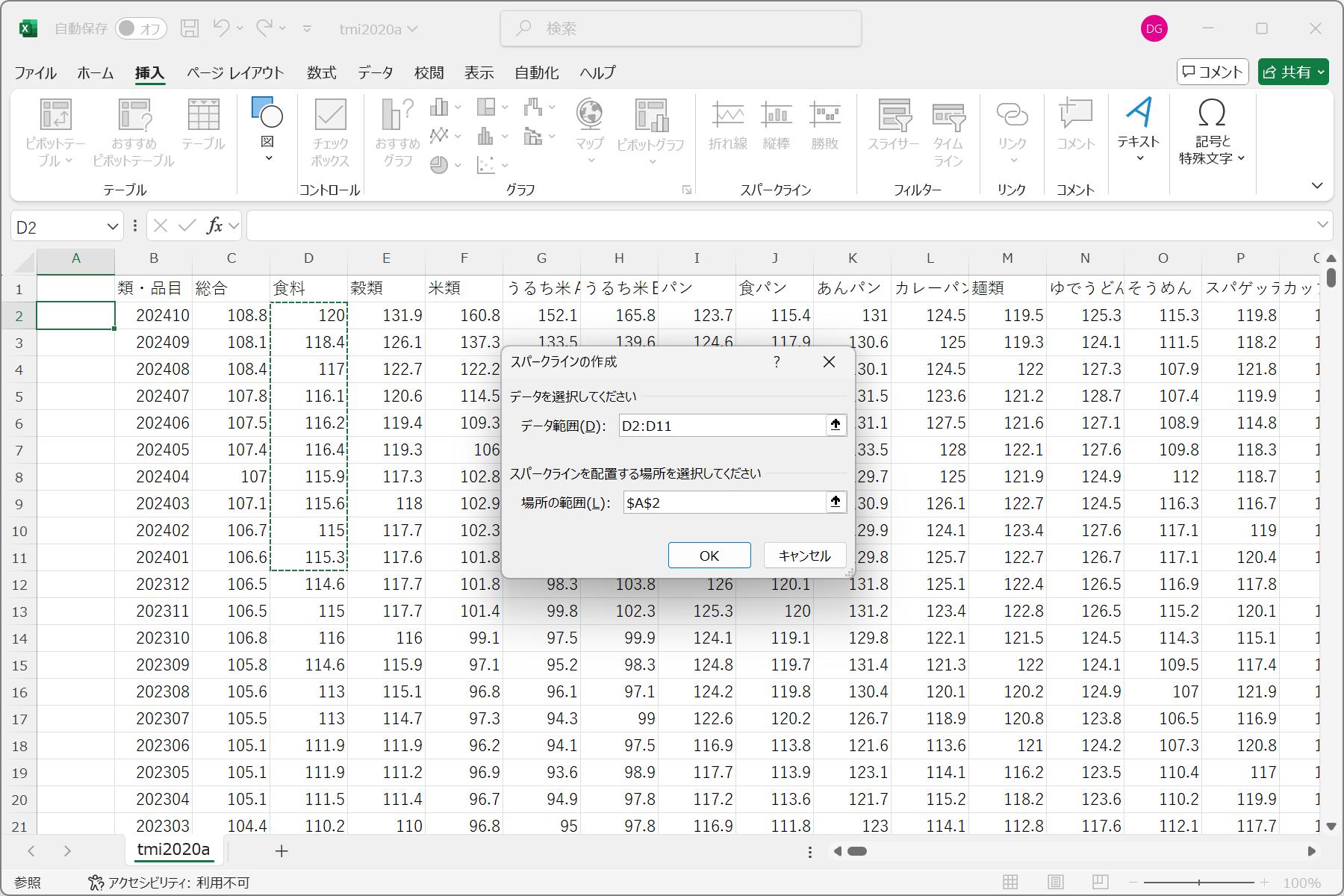Open chart dialog launcher in グラフ group

(x=686, y=190)
